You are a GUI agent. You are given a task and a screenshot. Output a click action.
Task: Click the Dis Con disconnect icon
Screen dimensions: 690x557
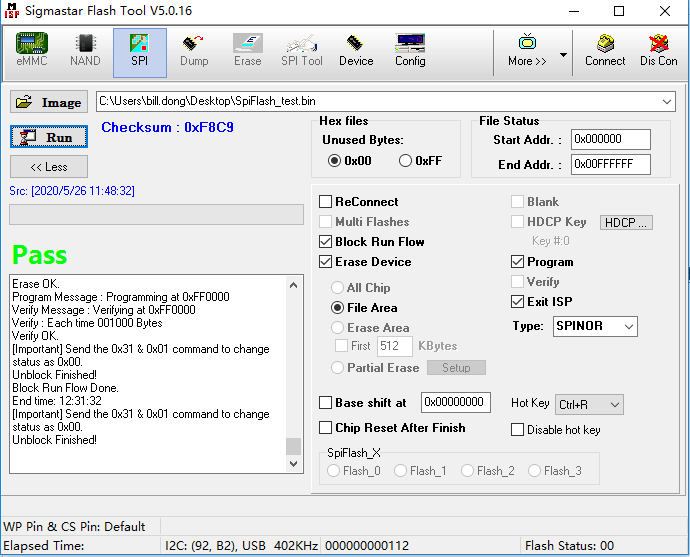659,50
